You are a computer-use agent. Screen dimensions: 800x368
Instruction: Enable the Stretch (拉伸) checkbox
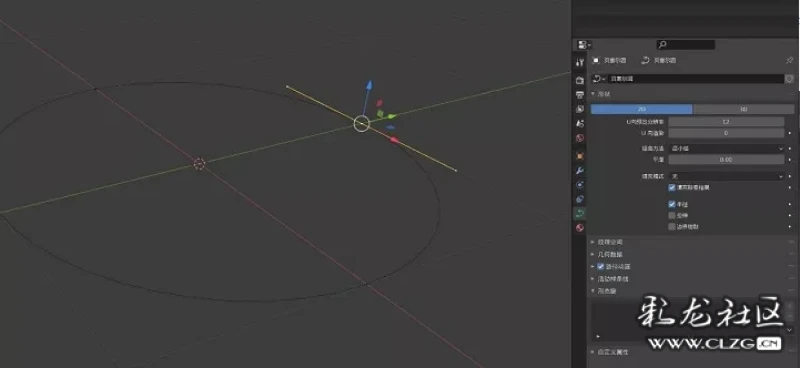(672, 215)
